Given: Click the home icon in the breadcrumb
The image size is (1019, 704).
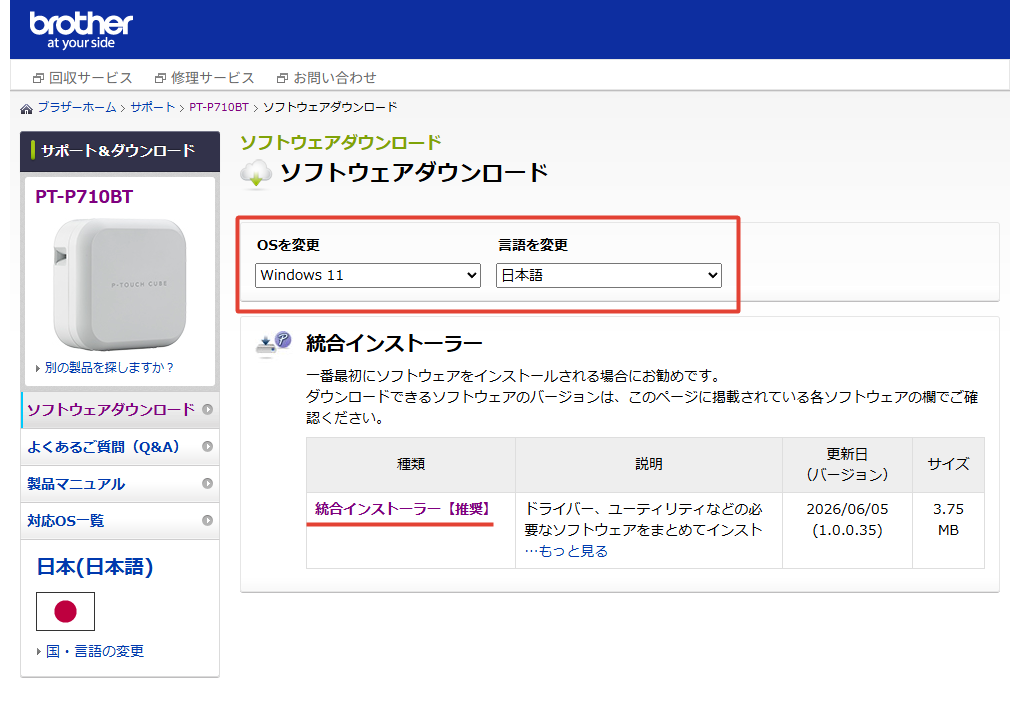Looking at the screenshot, I should pos(27,109).
